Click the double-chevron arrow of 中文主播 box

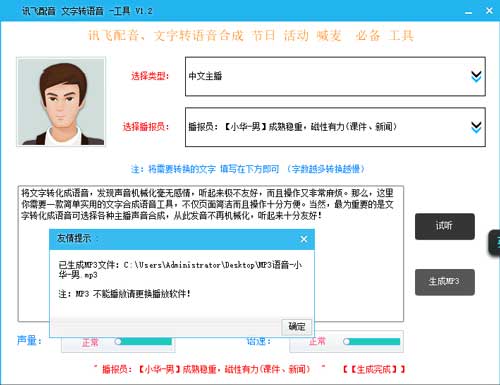click(476, 77)
